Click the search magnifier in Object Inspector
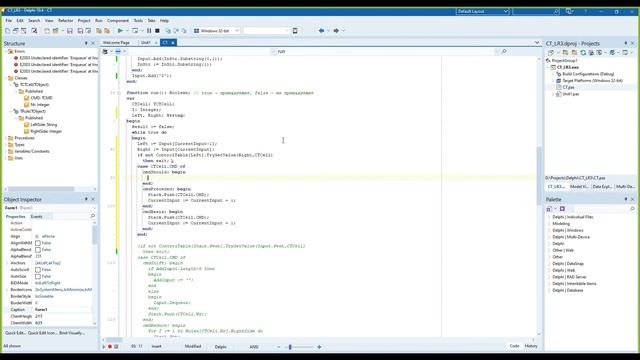This screenshot has width=640, height=360. [93, 216]
